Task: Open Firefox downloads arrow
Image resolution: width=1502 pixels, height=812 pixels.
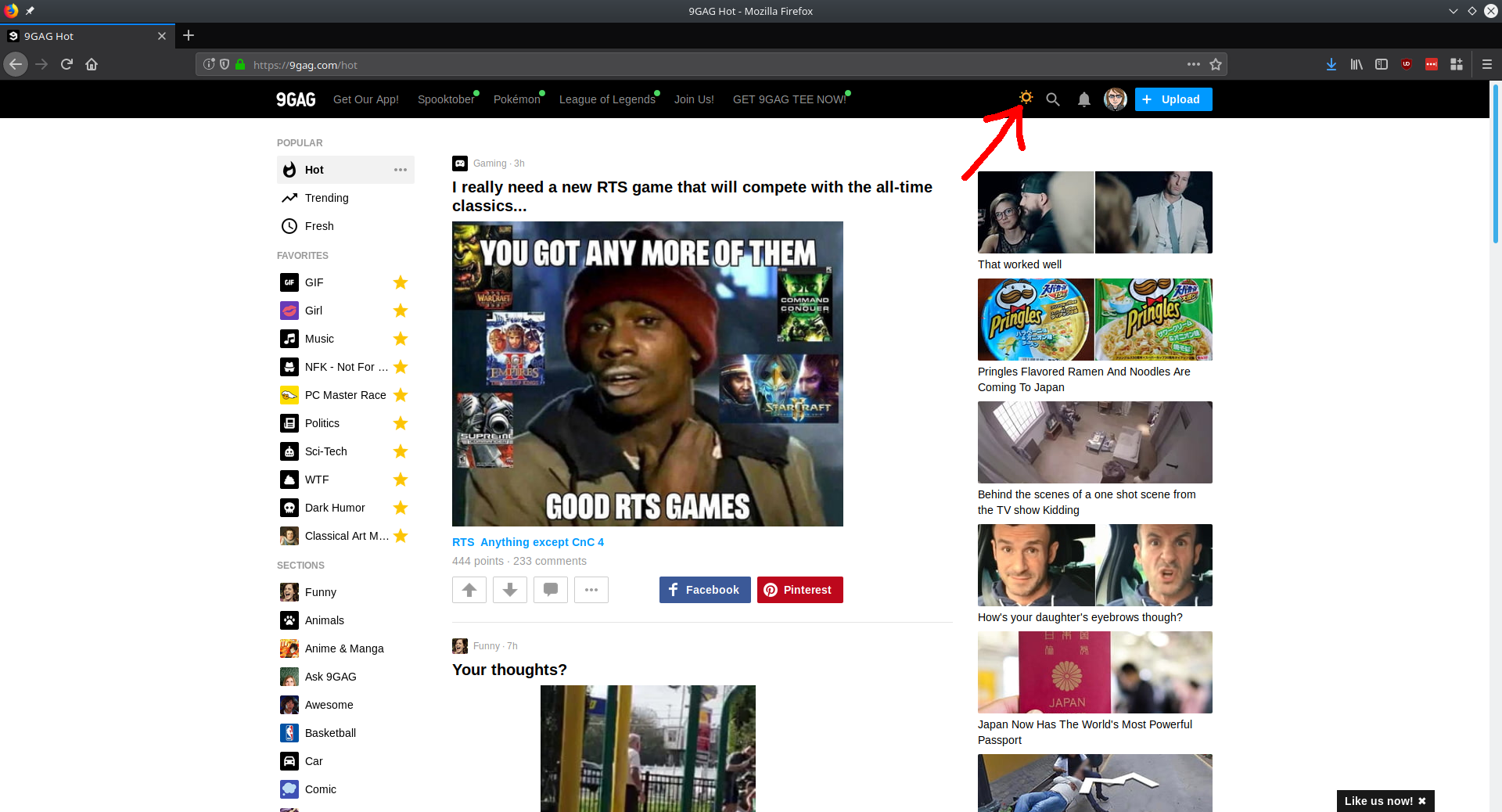Action: click(x=1331, y=64)
